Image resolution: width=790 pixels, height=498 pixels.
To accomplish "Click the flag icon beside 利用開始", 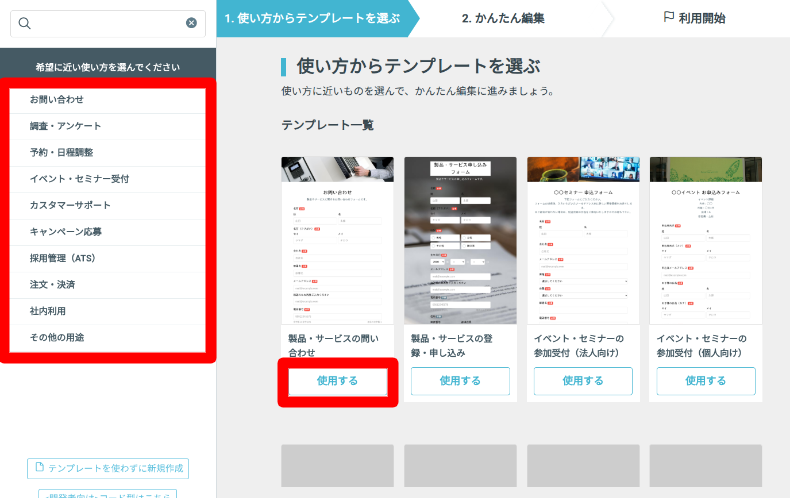I will (x=669, y=17).
